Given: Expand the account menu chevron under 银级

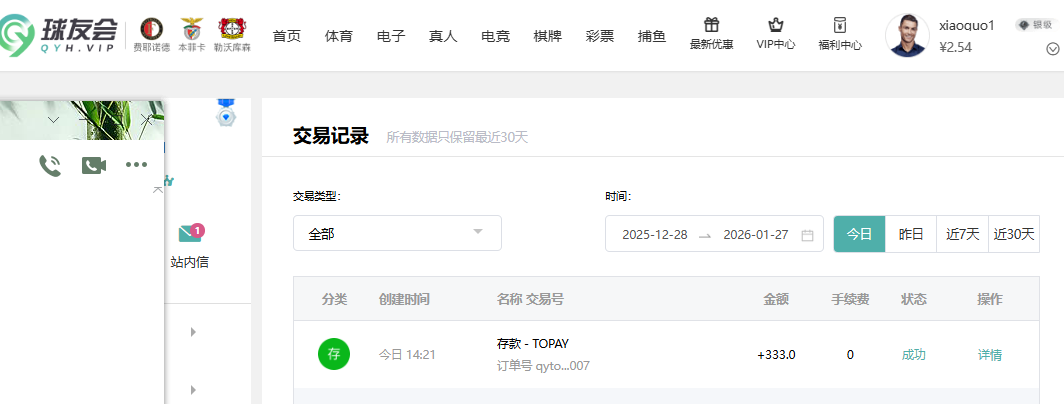Looking at the screenshot, I should pos(1051,49).
